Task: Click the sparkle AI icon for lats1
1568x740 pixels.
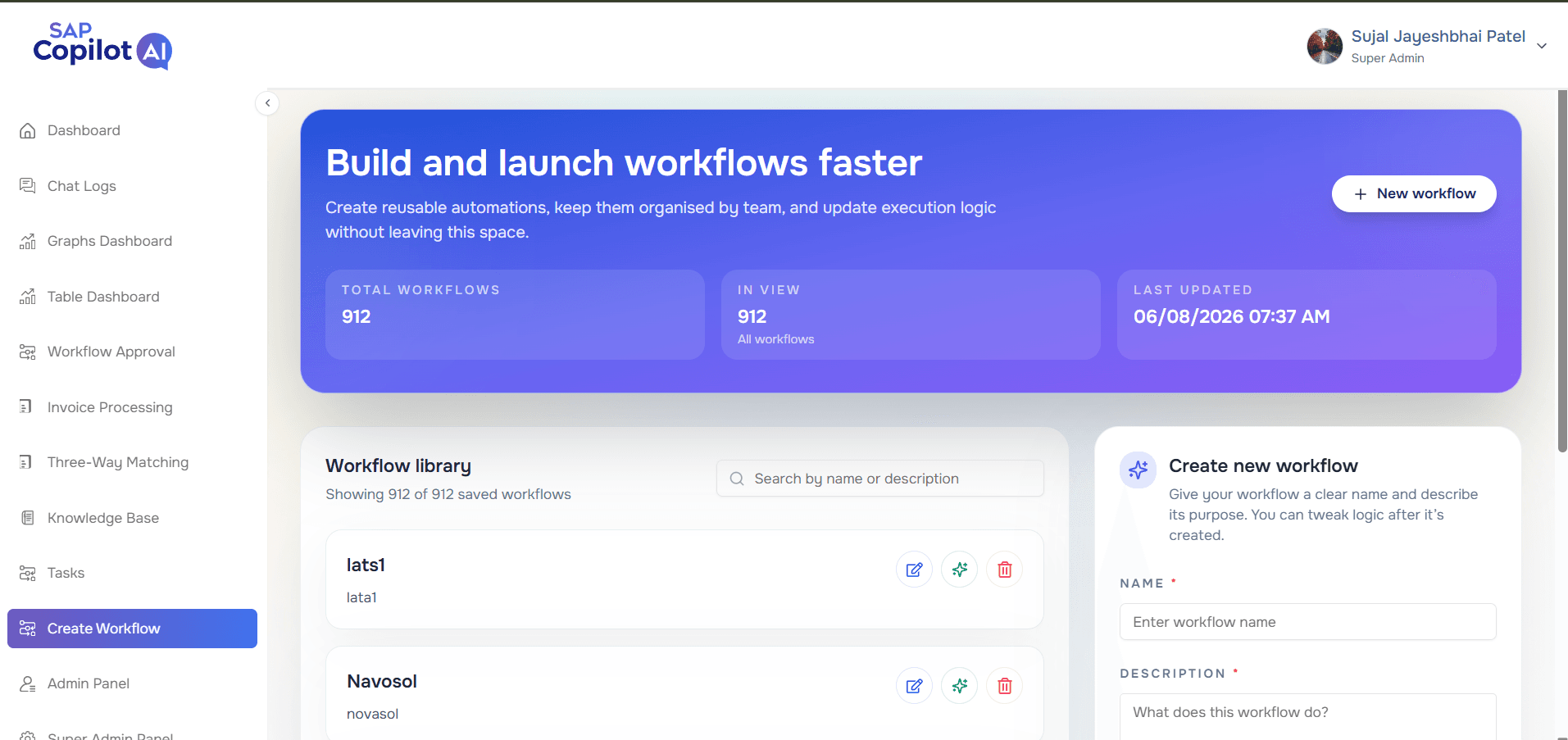Action: (x=960, y=570)
